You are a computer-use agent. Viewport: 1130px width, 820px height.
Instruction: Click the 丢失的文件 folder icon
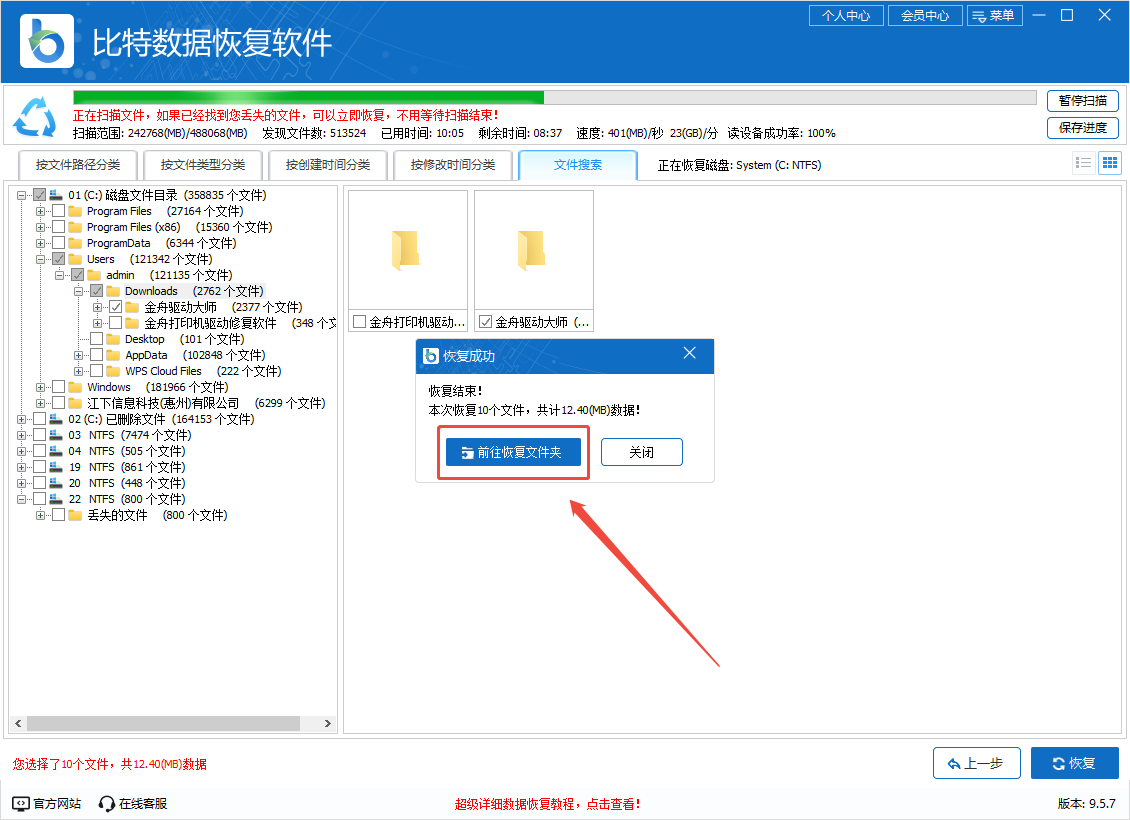pyautogui.click(x=75, y=515)
